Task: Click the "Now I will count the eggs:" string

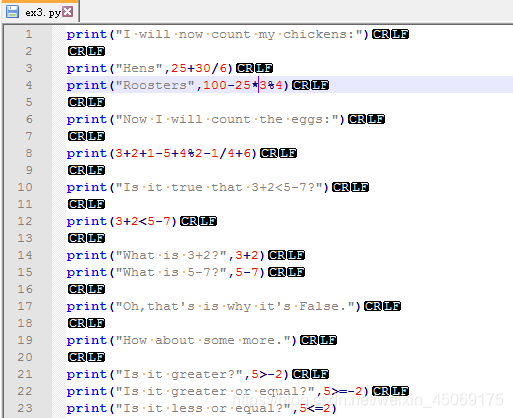Action: point(227,119)
